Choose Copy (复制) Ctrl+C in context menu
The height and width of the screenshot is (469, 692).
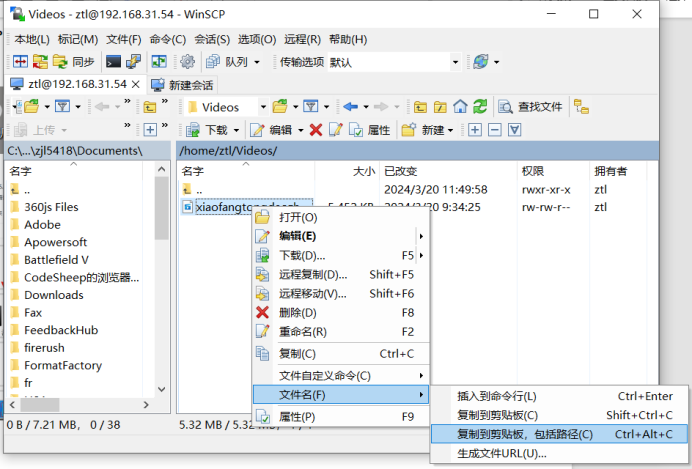341,354
